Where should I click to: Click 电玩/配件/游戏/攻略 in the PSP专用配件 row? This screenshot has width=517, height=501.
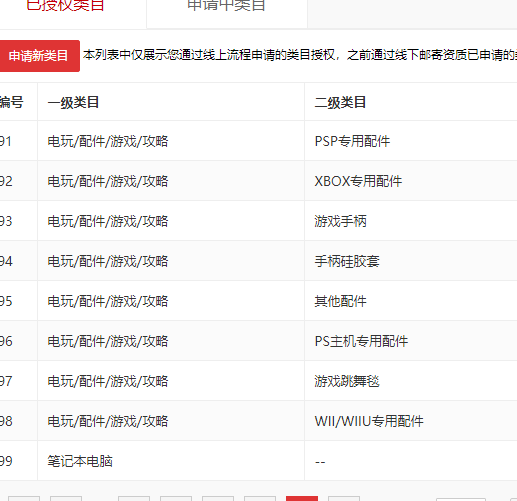pyautogui.click(x=108, y=141)
